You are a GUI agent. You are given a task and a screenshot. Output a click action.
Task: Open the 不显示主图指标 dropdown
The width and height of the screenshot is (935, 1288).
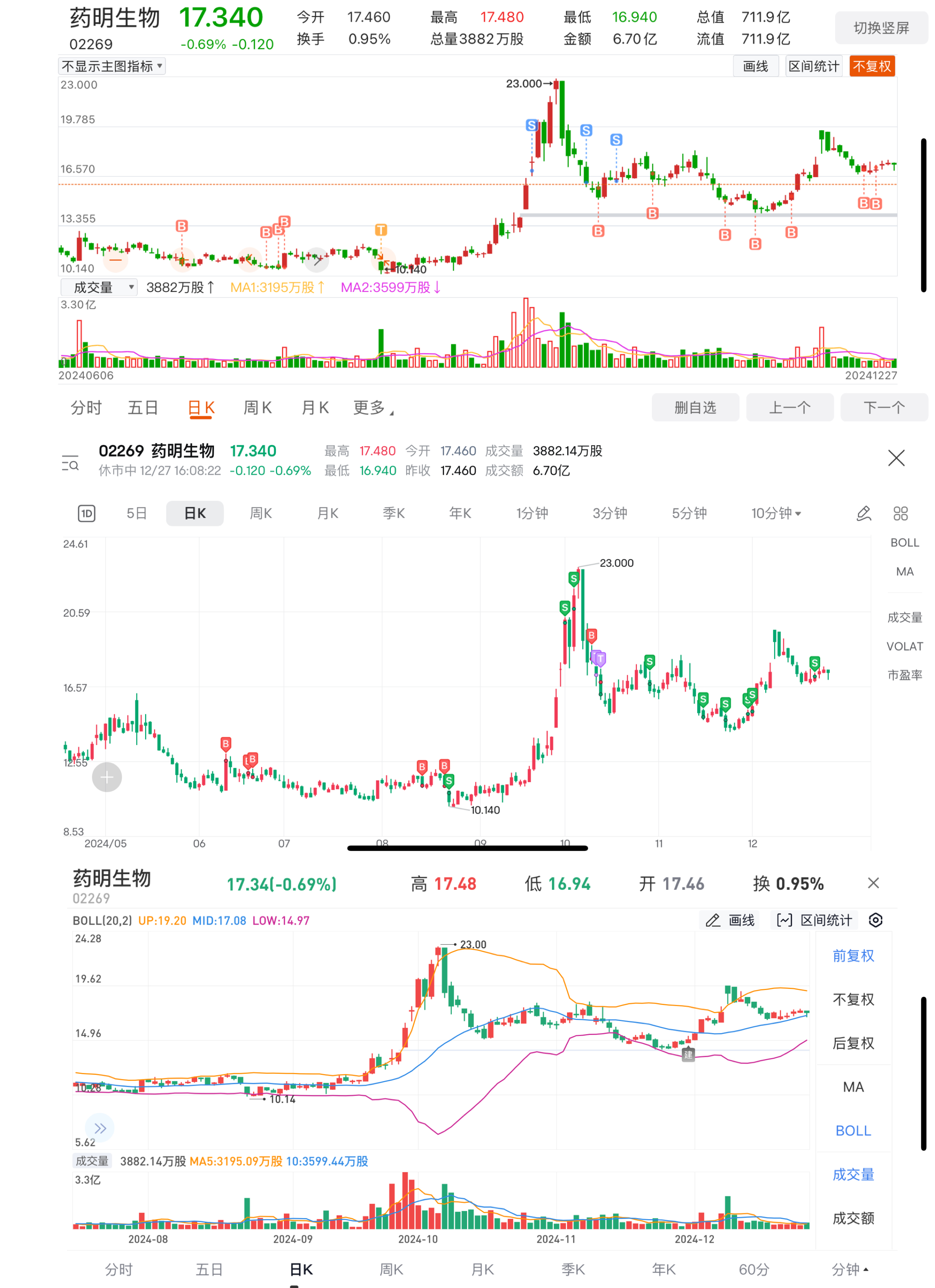click(x=112, y=66)
